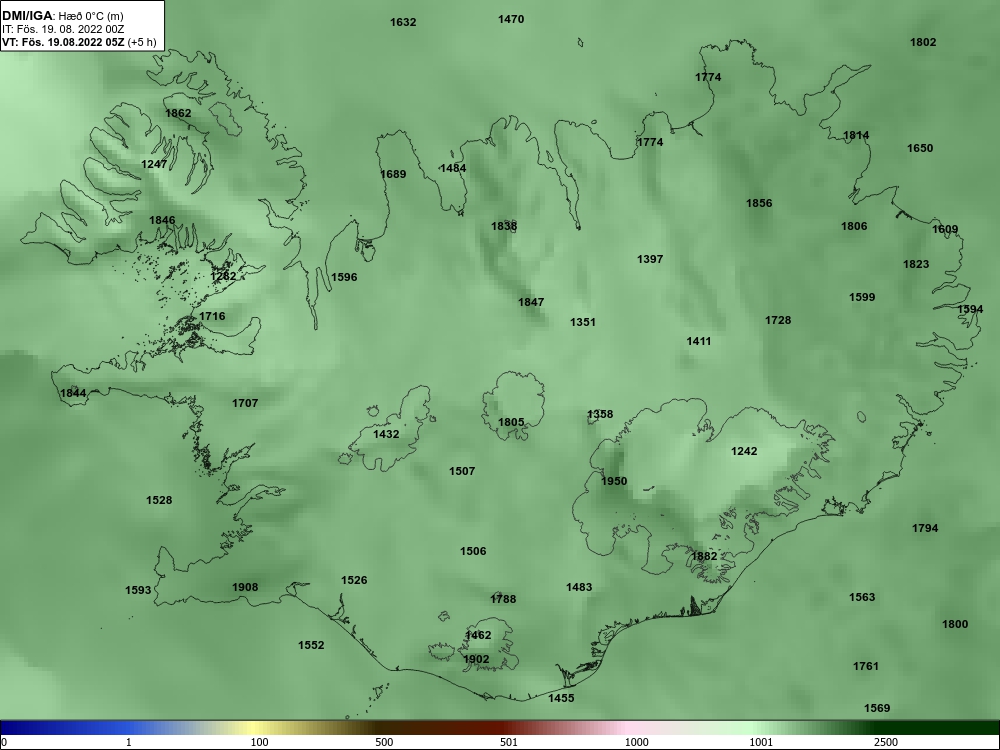Select the 1794 offshore value
The width and height of the screenshot is (1000, 750).
coord(925,528)
